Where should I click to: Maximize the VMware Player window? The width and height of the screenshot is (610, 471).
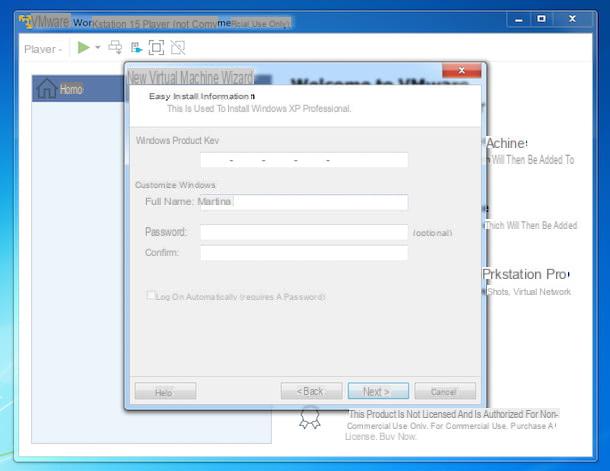[x=541, y=19]
